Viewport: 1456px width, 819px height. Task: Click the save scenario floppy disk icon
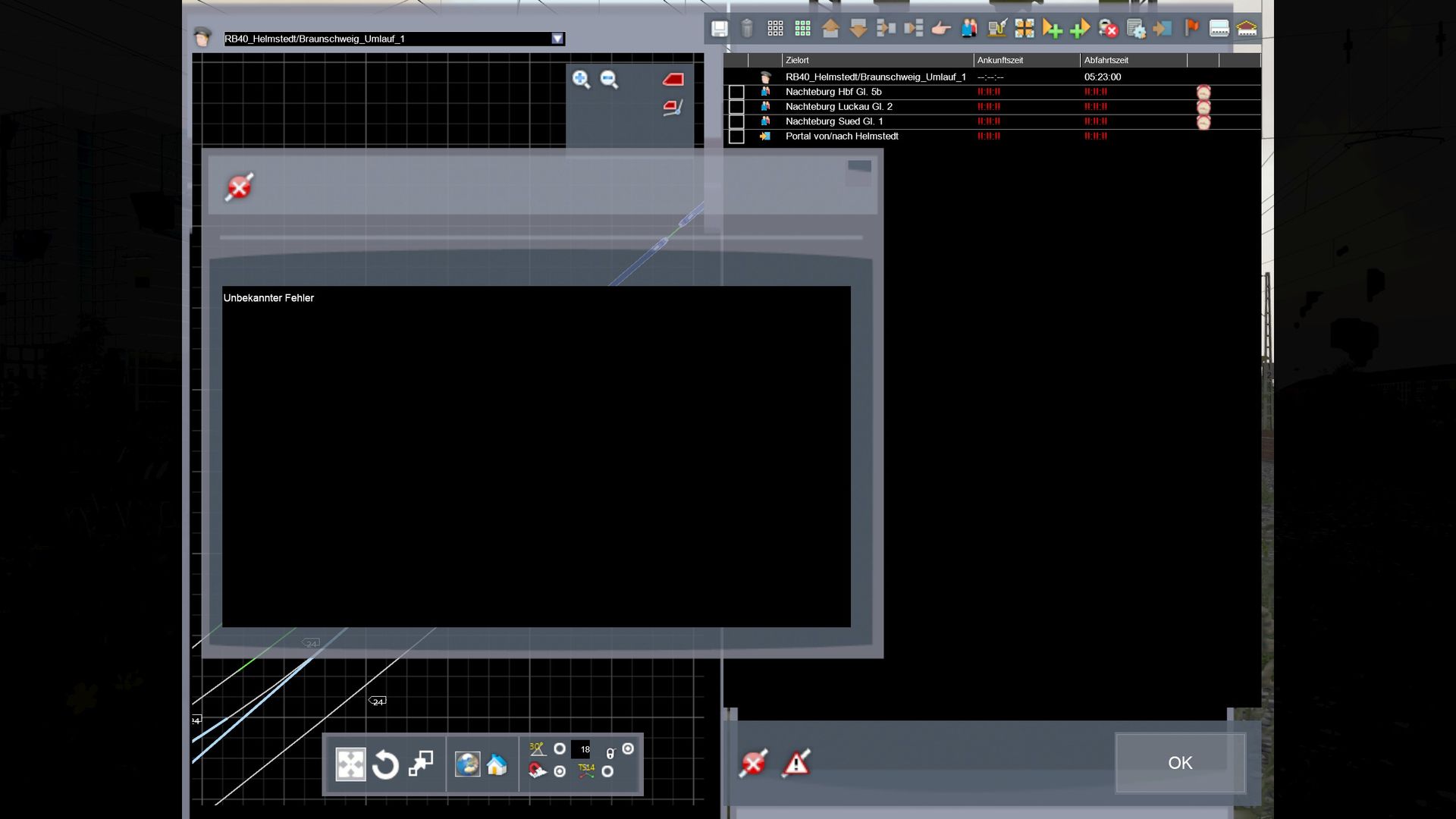(x=719, y=29)
